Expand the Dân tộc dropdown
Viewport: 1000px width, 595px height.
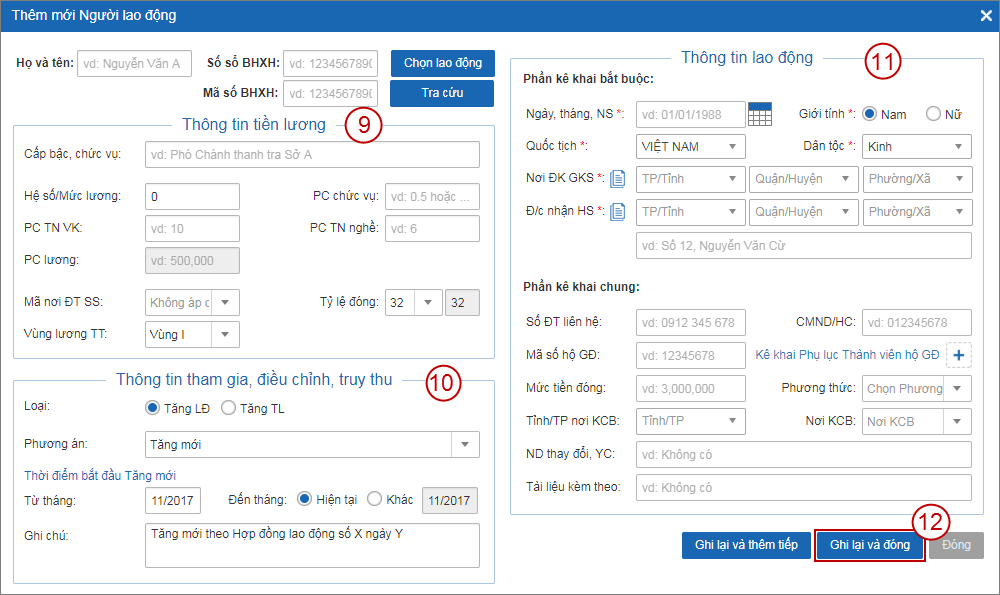pyautogui.click(x=916, y=147)
